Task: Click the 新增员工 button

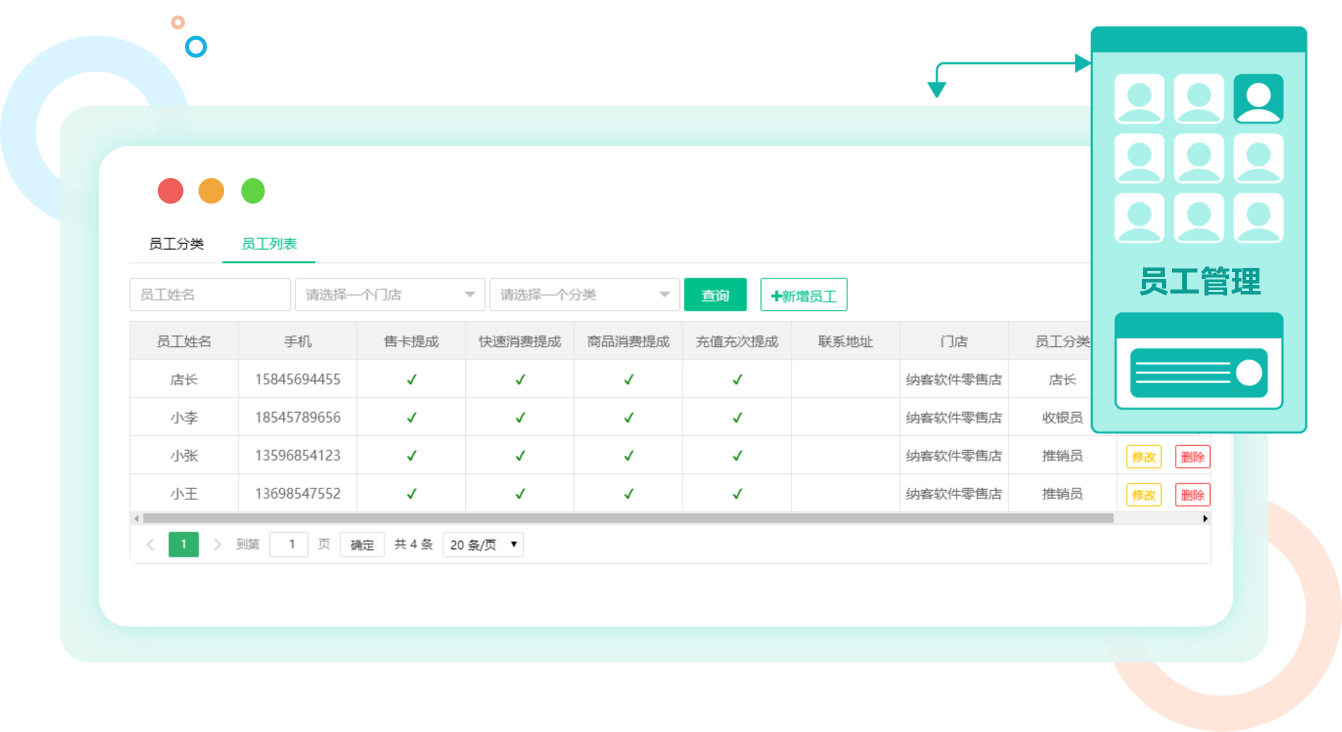Action: (804, 295)
